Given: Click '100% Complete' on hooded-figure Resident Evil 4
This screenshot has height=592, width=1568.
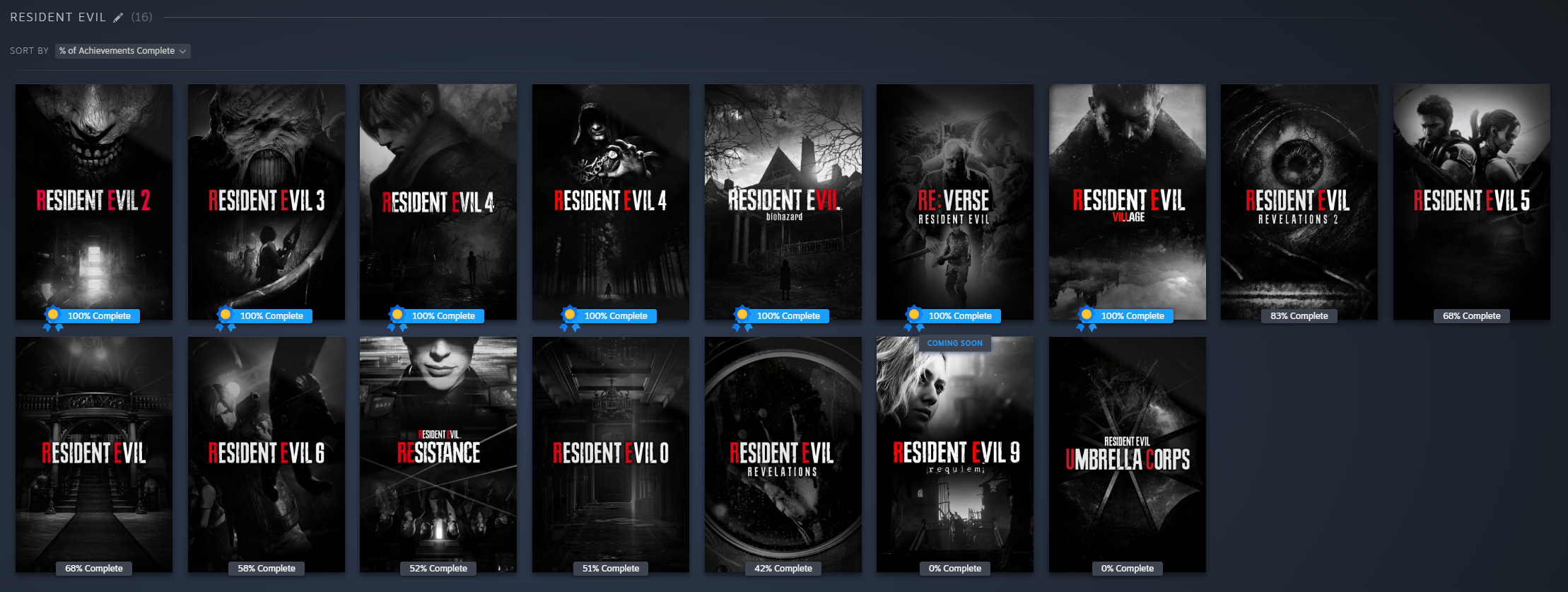Looking at the screenshot, I should 616,316.
